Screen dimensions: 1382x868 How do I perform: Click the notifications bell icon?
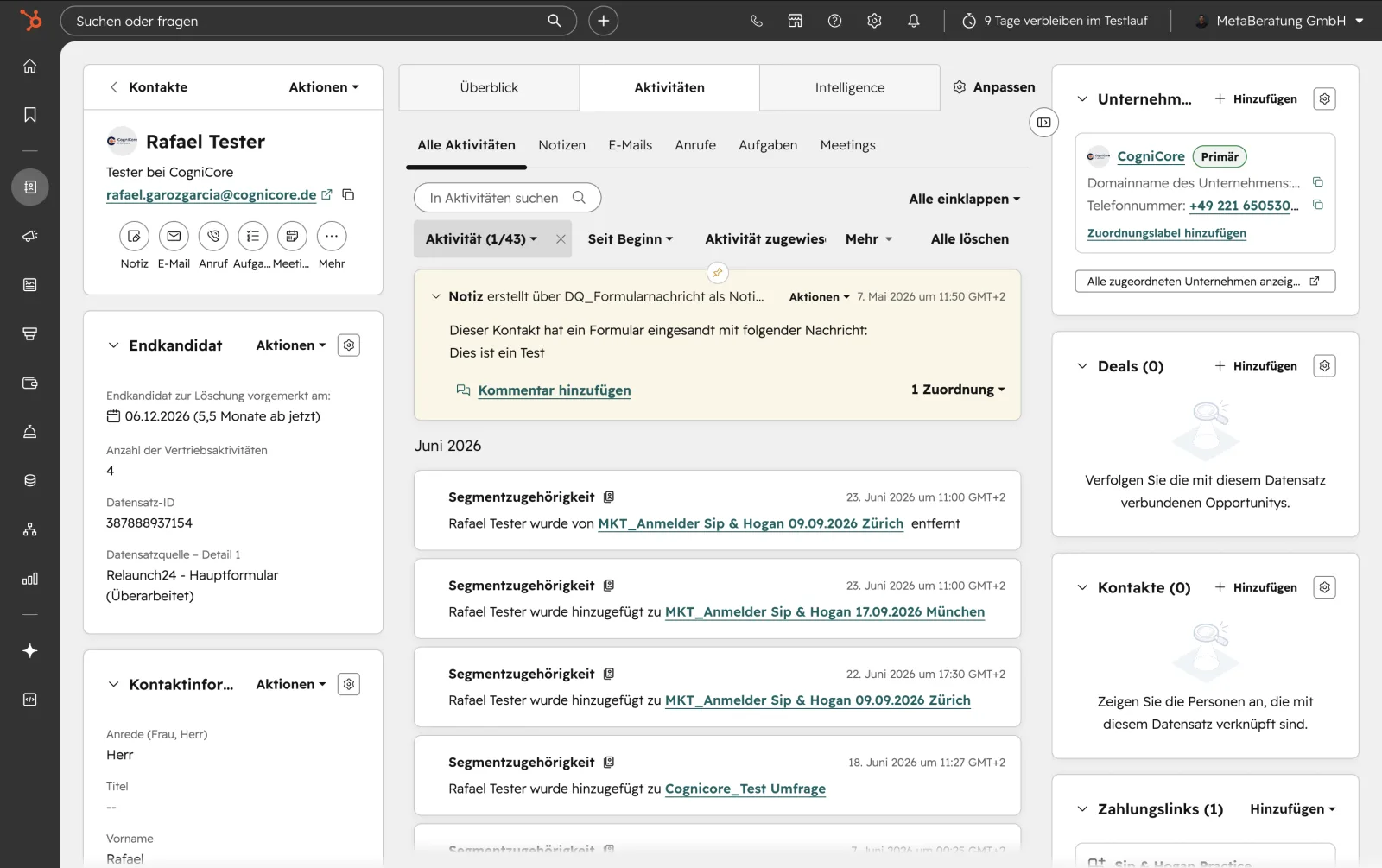point(914,21)
